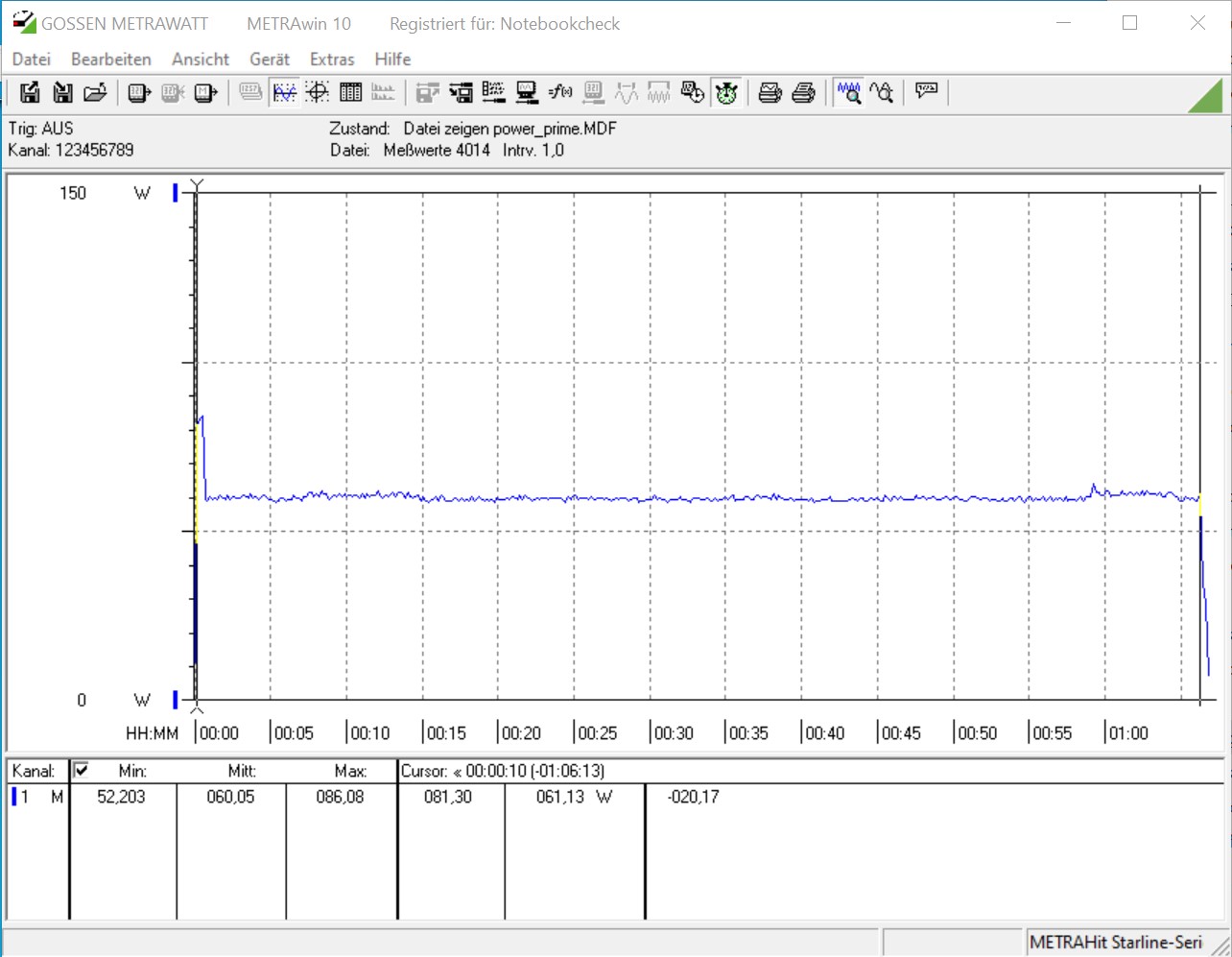Click the right cursor line near 01:05

[x=1200, y=446]
